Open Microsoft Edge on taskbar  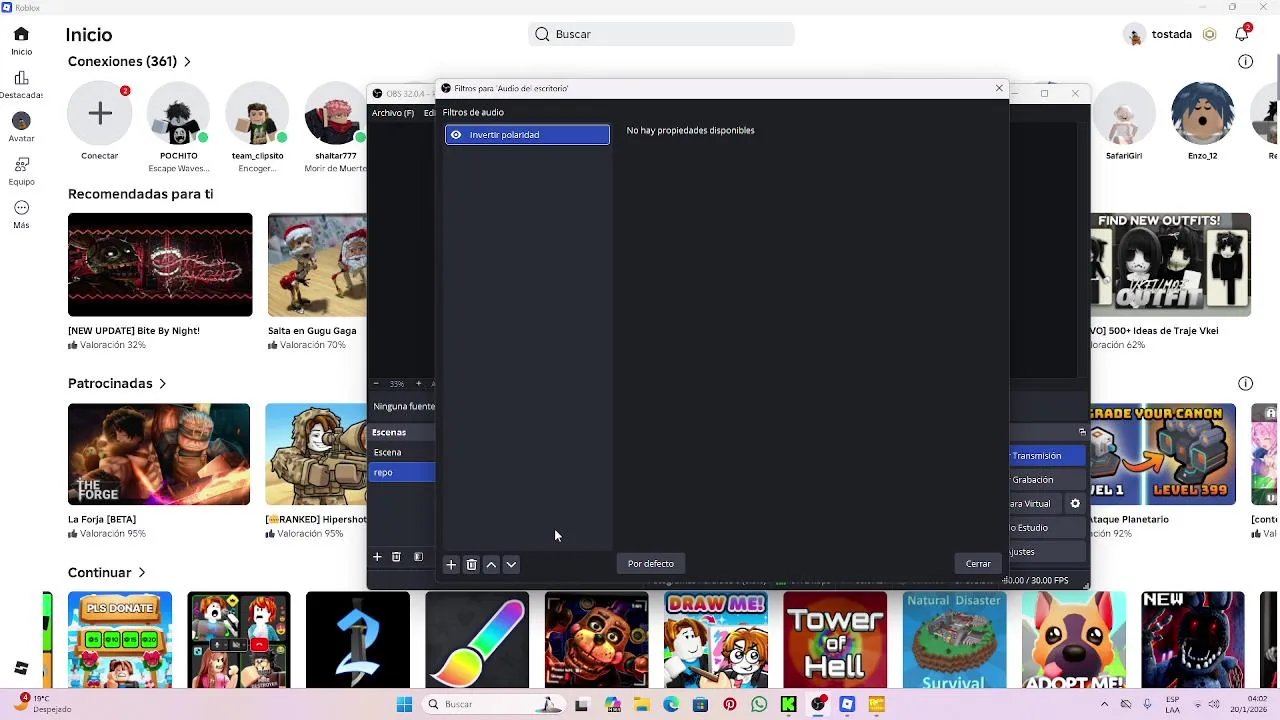click(x=671, y=705)
